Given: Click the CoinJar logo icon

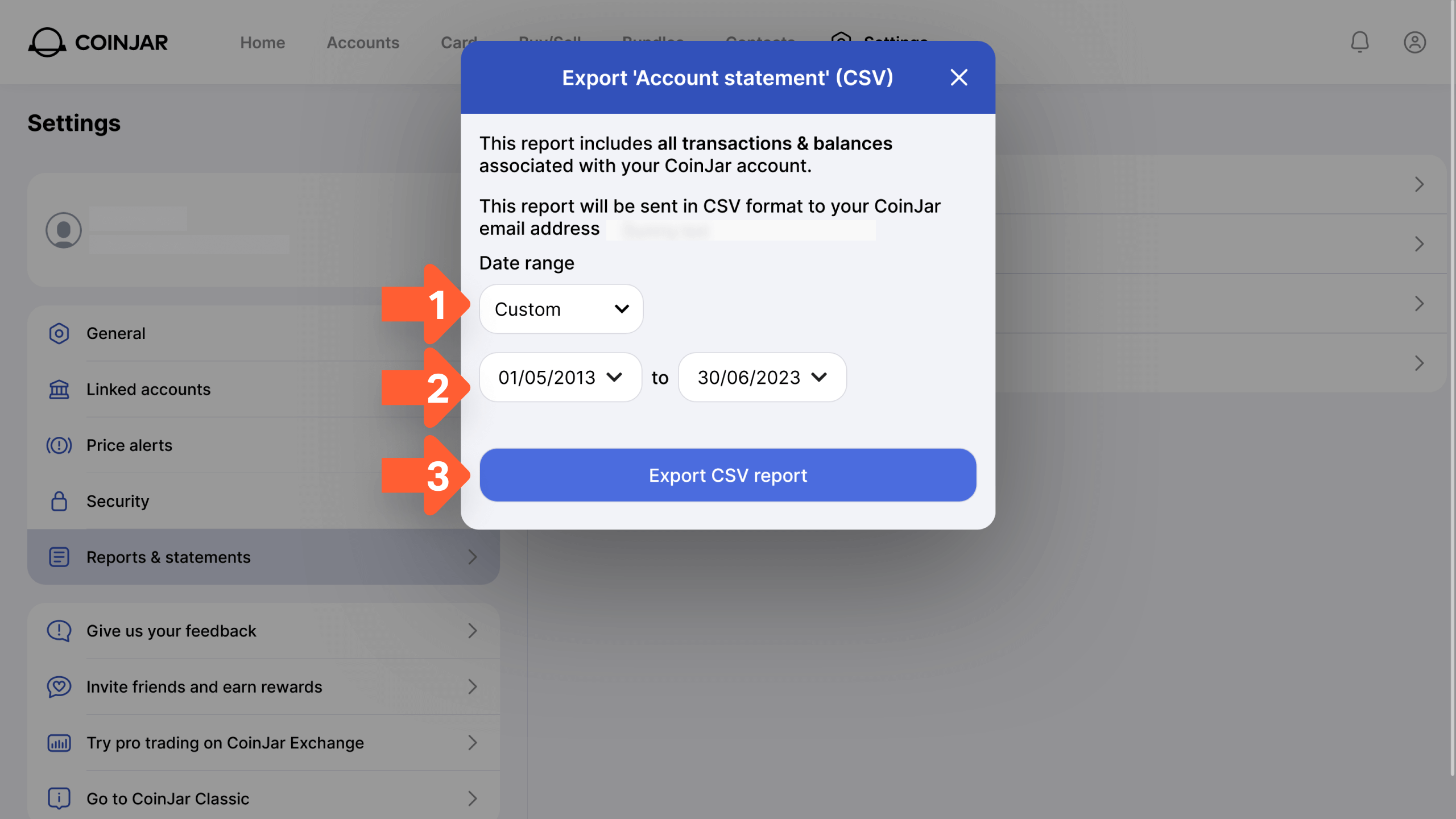Looking at the screenshot, I should (47, 42).
